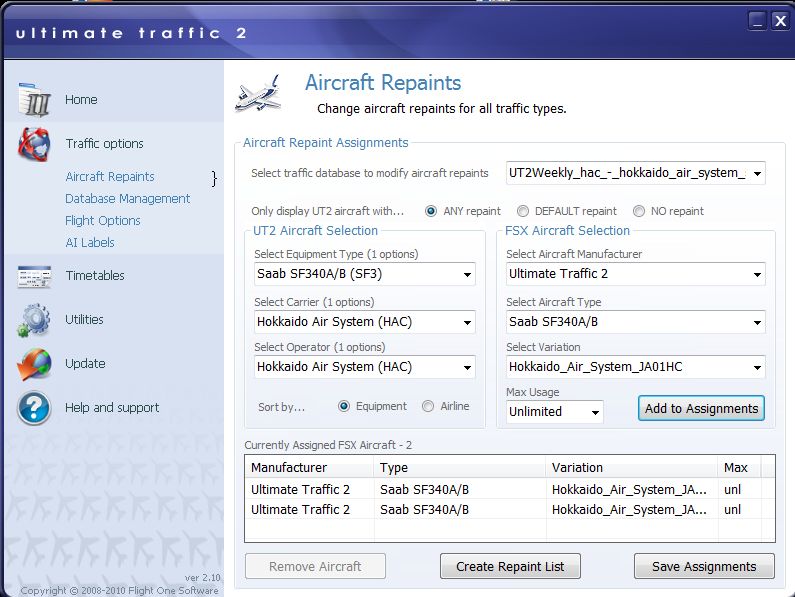Image resolution: width=795 pixels, height=597 pixels.
Task: Open Traffic options section
Action: pos(104,144)
